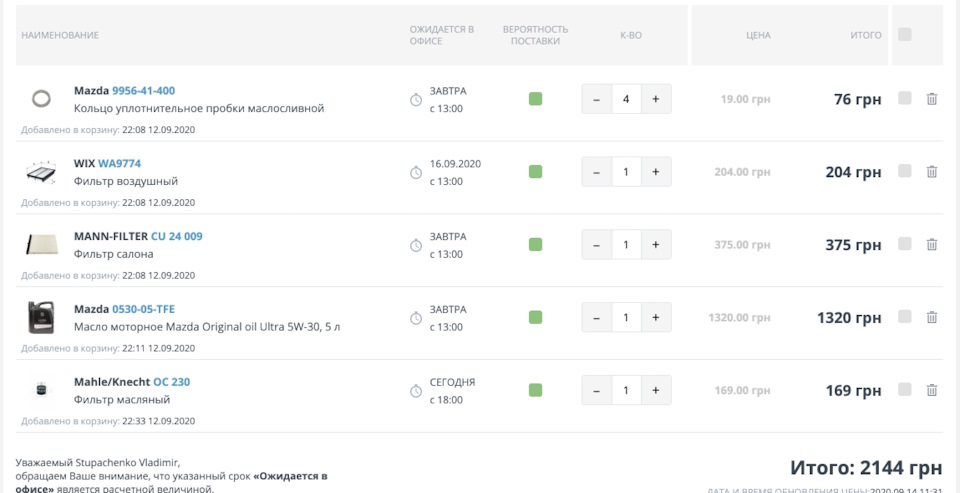The width and height of the screenshot is (960, 493).
Task: Click the Масло моторное Mazda Original oil description
Action: coord(207,327)
